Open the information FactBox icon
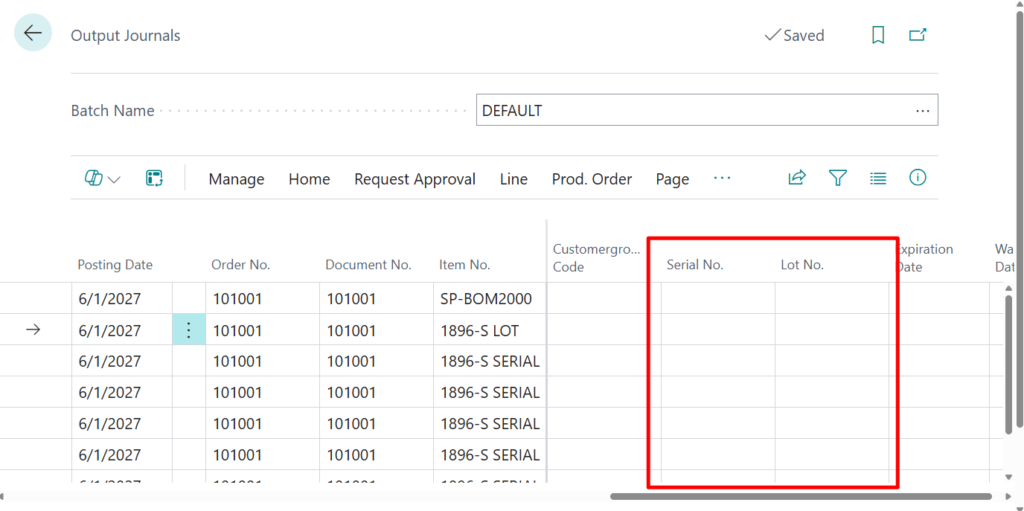This screenshot has width=1024, height=511. [x=917, y=178]
